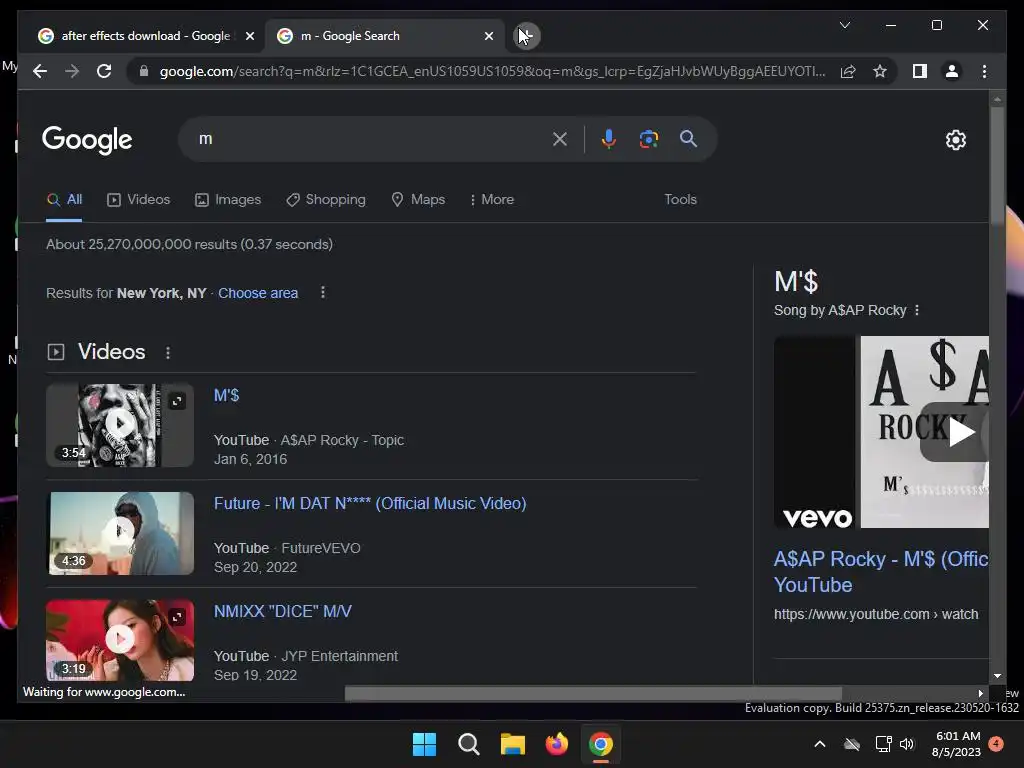Click the scroll-right arrow
This screenshot has height=768, width=1024.
[x=980, y=693]
